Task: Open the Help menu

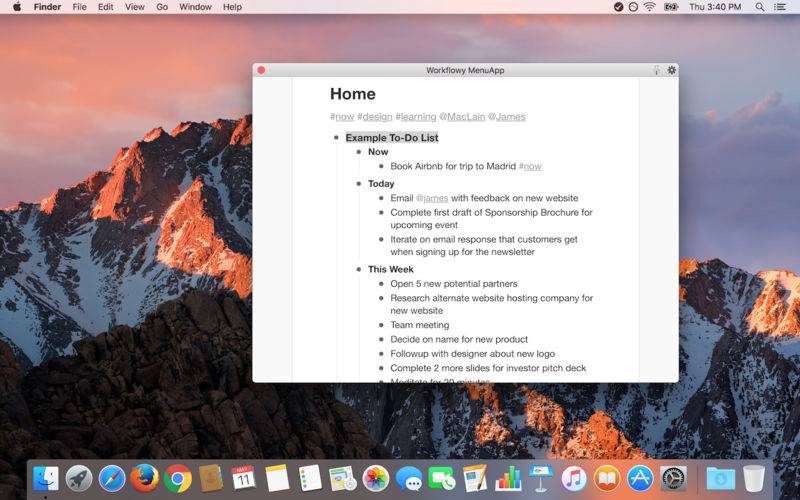Action: point(232,7)
